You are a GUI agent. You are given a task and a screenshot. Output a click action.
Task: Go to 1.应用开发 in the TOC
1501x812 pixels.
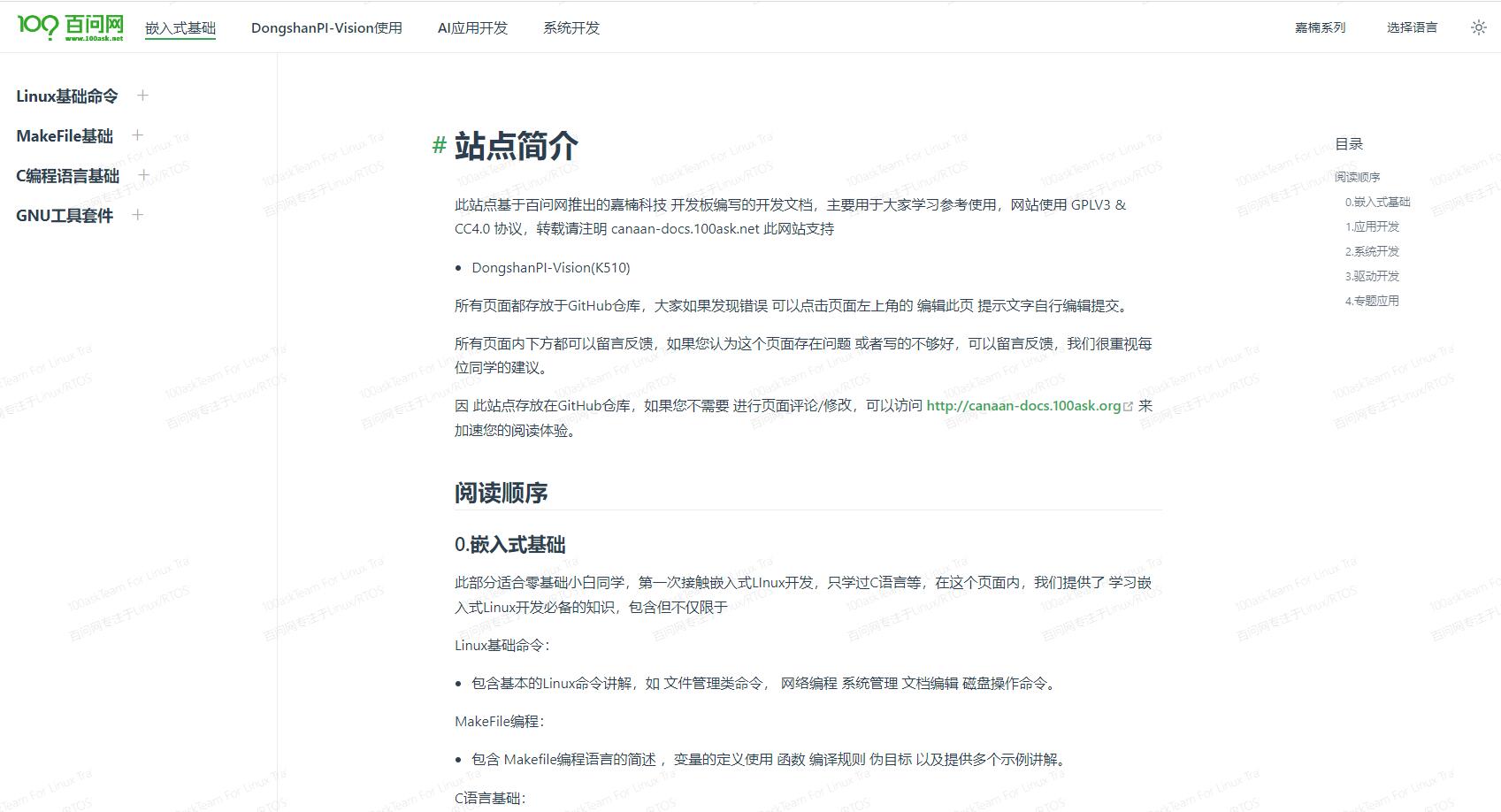1372,226
